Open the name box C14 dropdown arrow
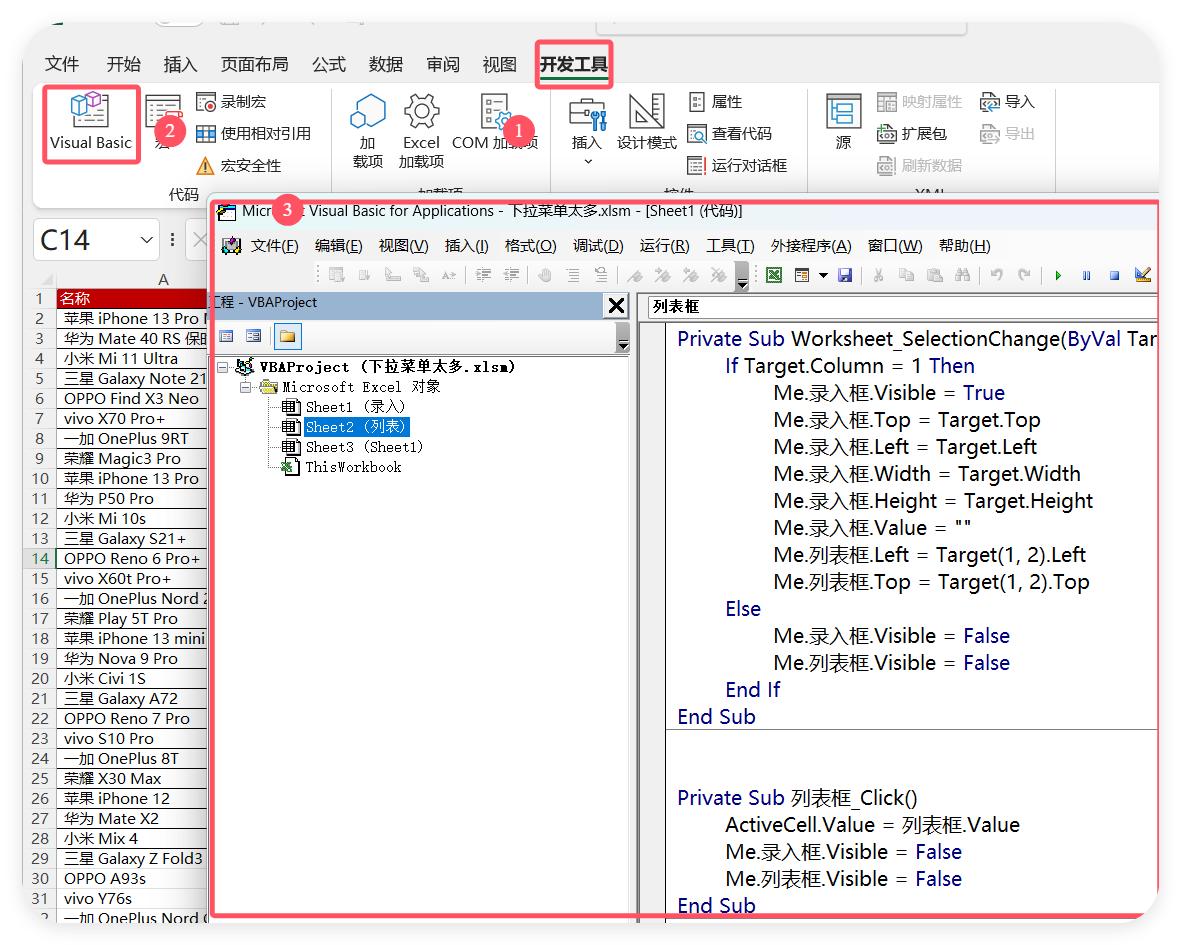Screen dimensions: 1181x945 click(x=146, y=240)
